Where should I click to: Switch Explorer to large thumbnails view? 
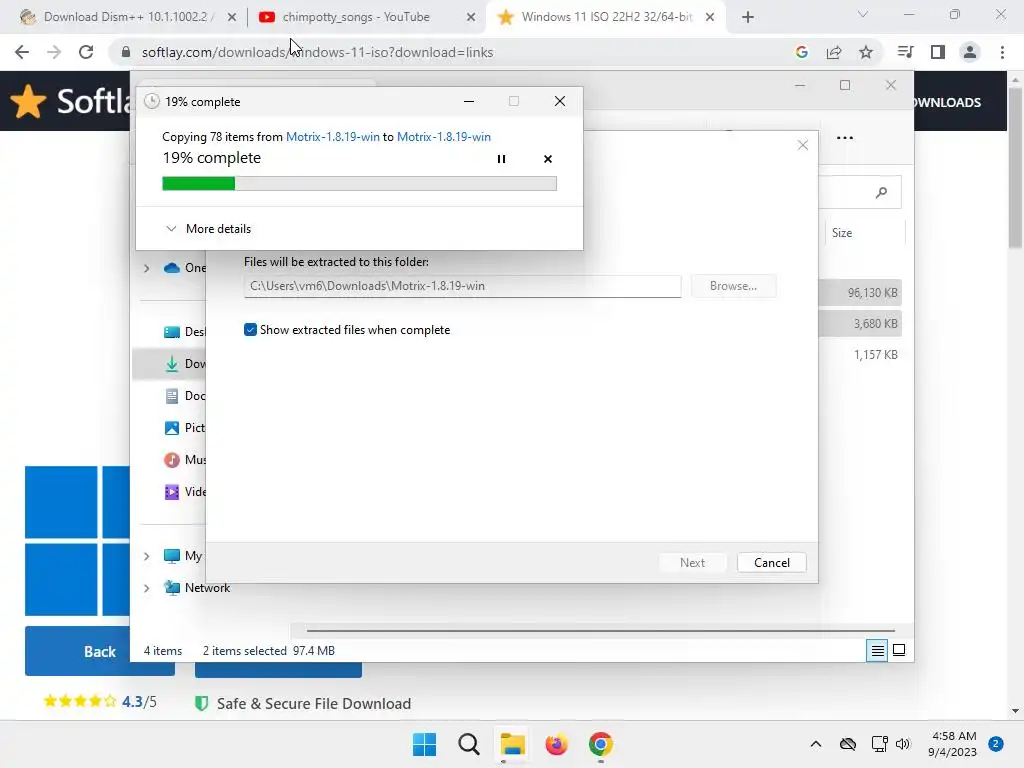[899, 650]
